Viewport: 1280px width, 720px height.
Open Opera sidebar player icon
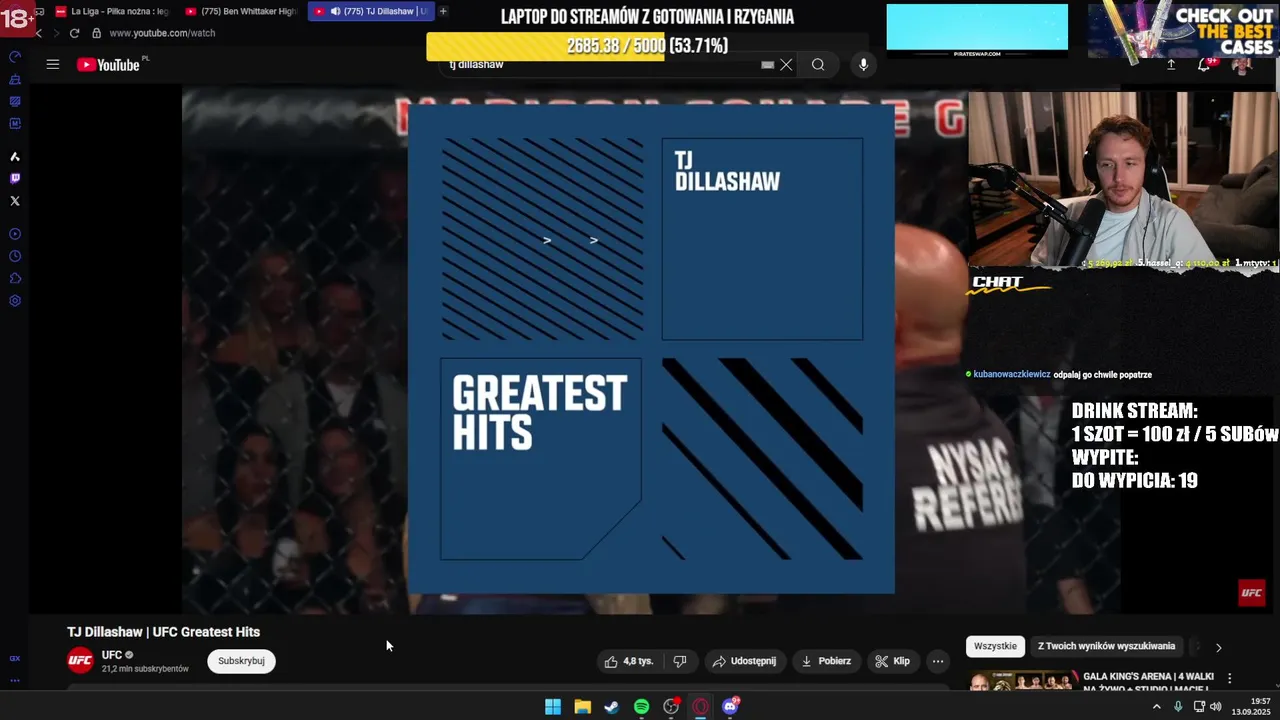coord(15,234)
